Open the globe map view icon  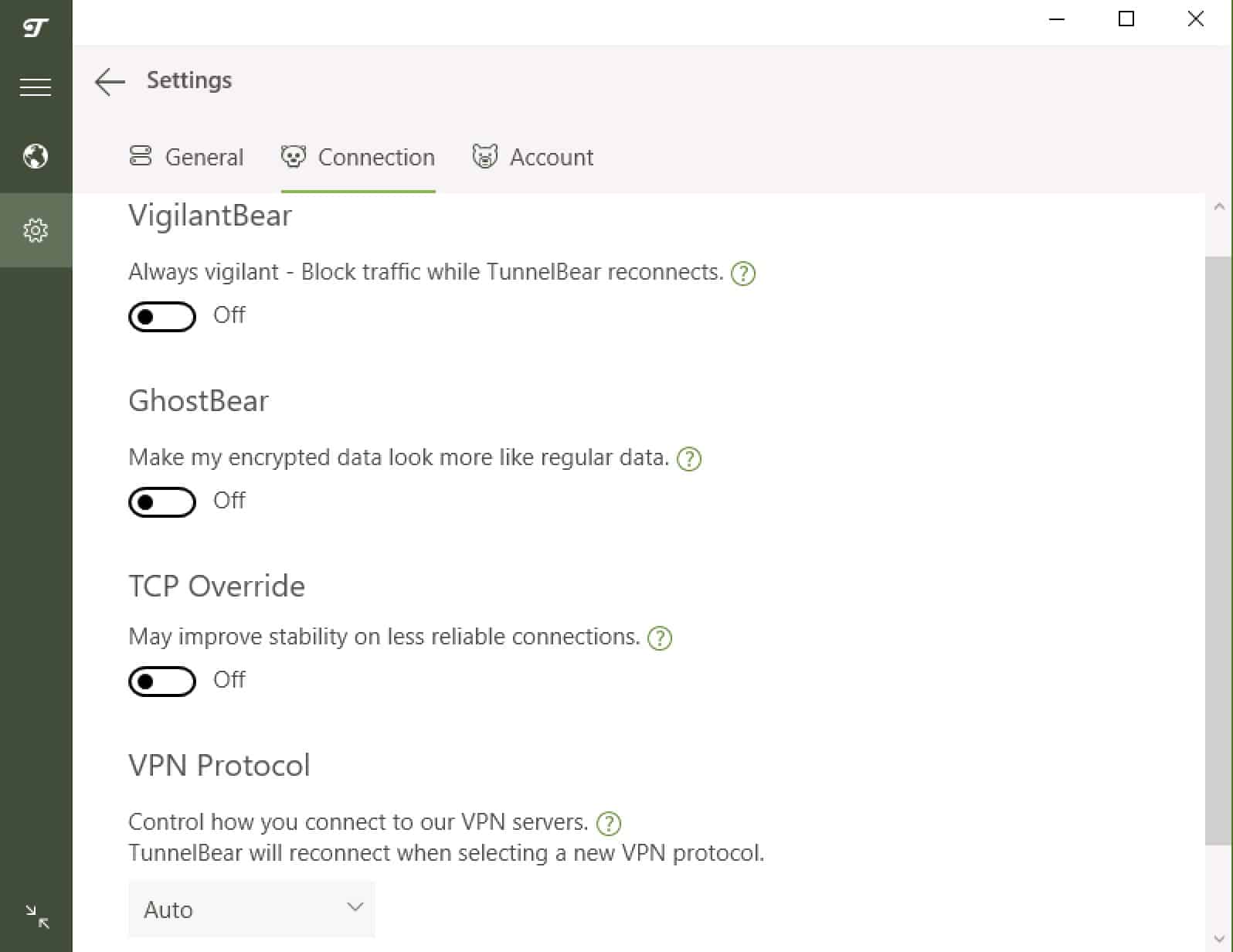coord(36,156)
